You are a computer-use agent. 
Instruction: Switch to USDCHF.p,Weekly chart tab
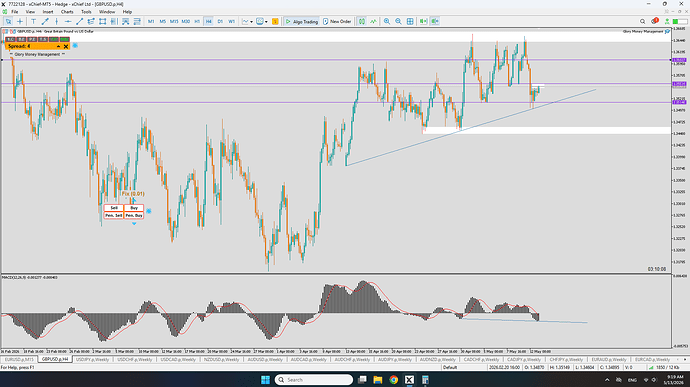tap(135, 359)
